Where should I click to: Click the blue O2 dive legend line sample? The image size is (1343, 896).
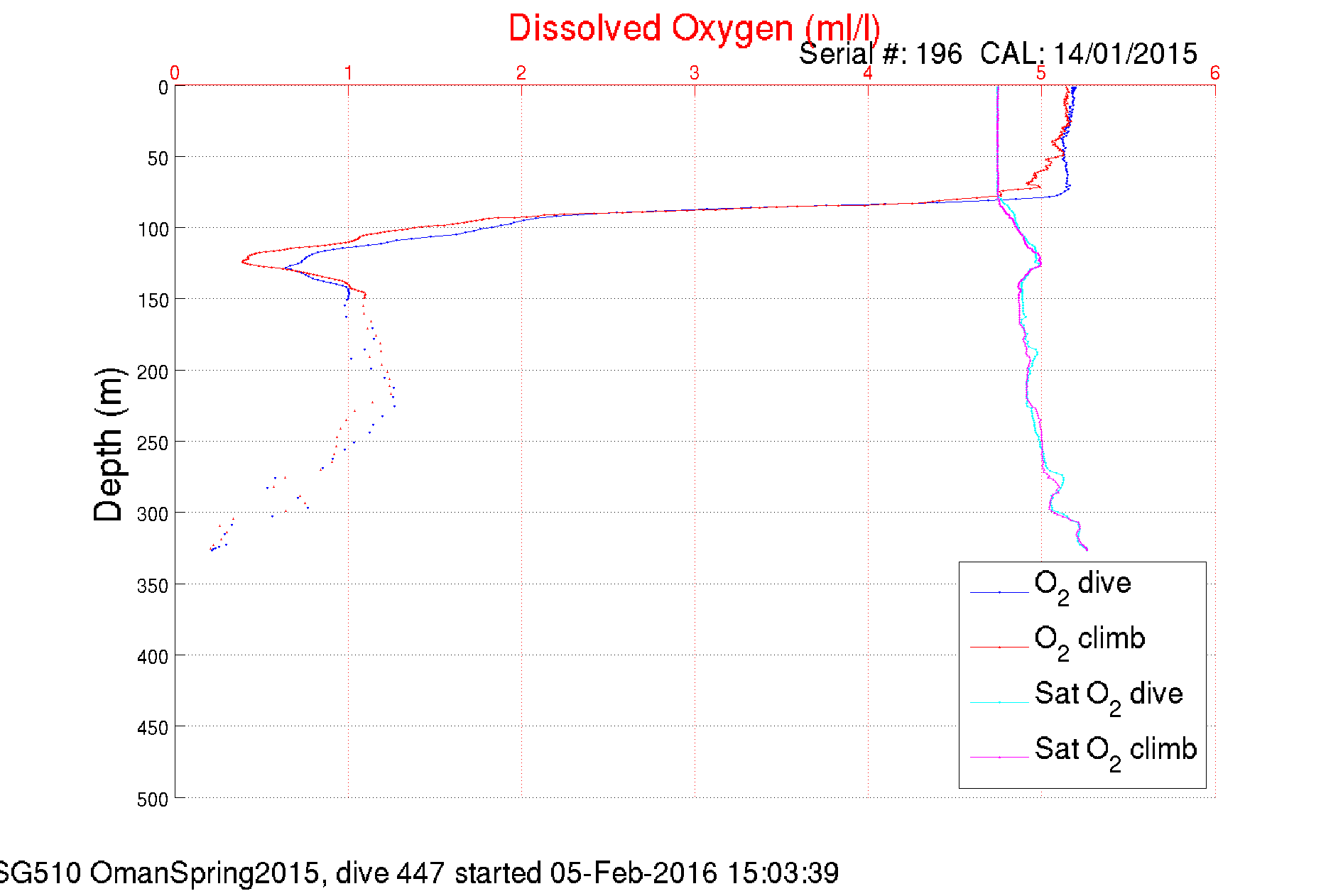(x=999, y=591)
